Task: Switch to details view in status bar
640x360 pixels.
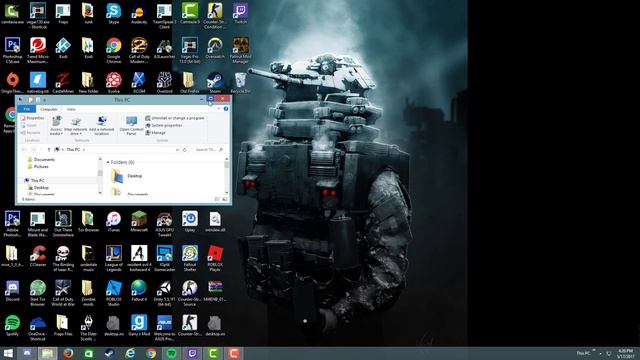Action: pos(217,200)
